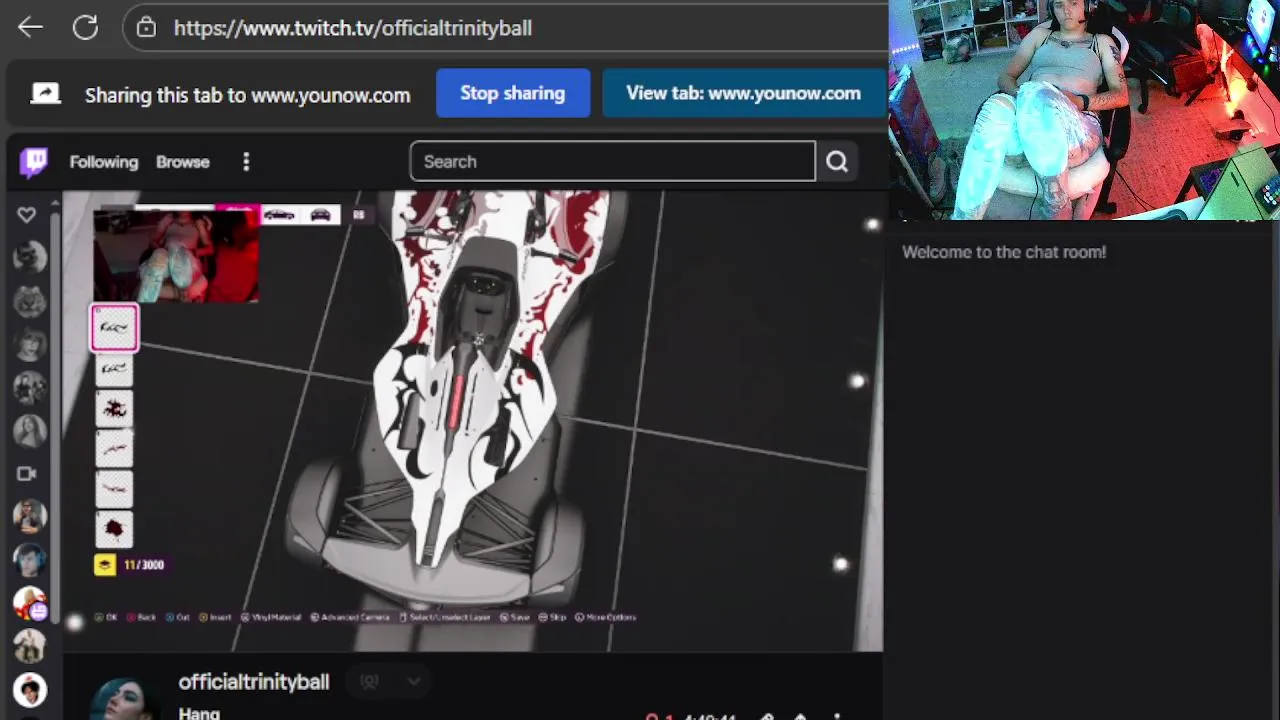1280x720 pixels.
Task: Focus the Twitch Search field
Action: [612, 161]
